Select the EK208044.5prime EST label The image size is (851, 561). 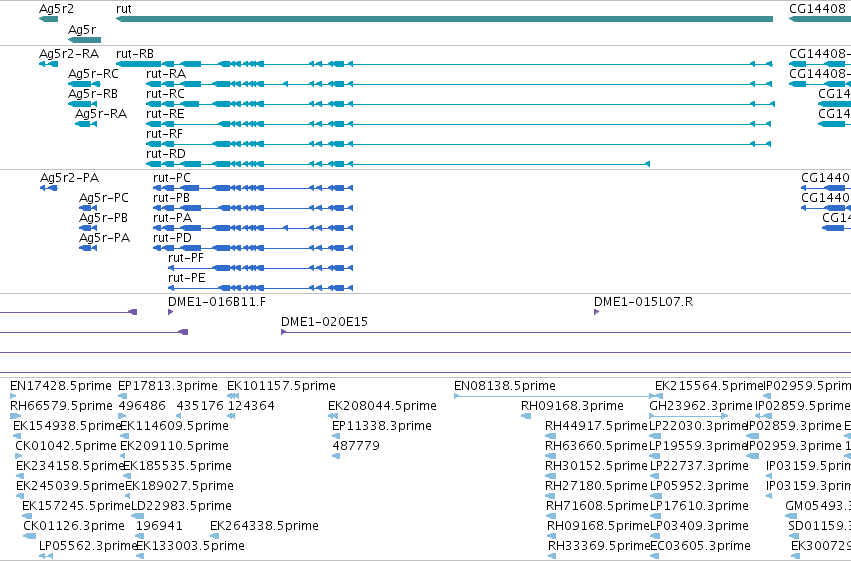(x=382, y=406)
